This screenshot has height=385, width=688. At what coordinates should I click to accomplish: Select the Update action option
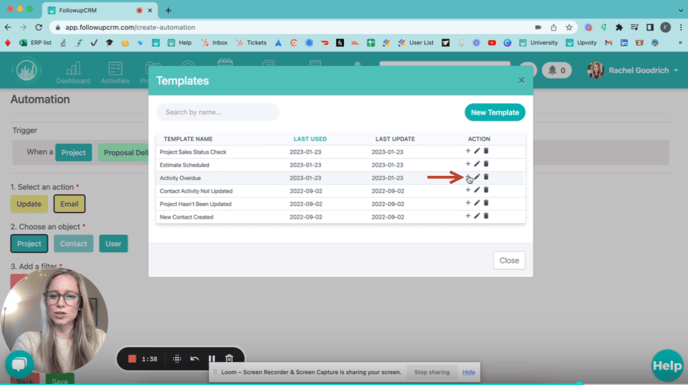[x=29, y=204]
